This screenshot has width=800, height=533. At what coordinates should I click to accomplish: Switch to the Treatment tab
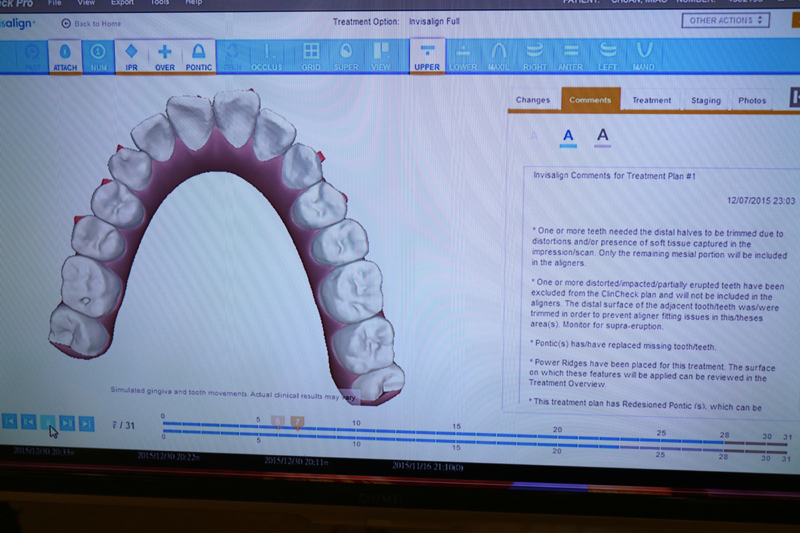click(652, 100)
